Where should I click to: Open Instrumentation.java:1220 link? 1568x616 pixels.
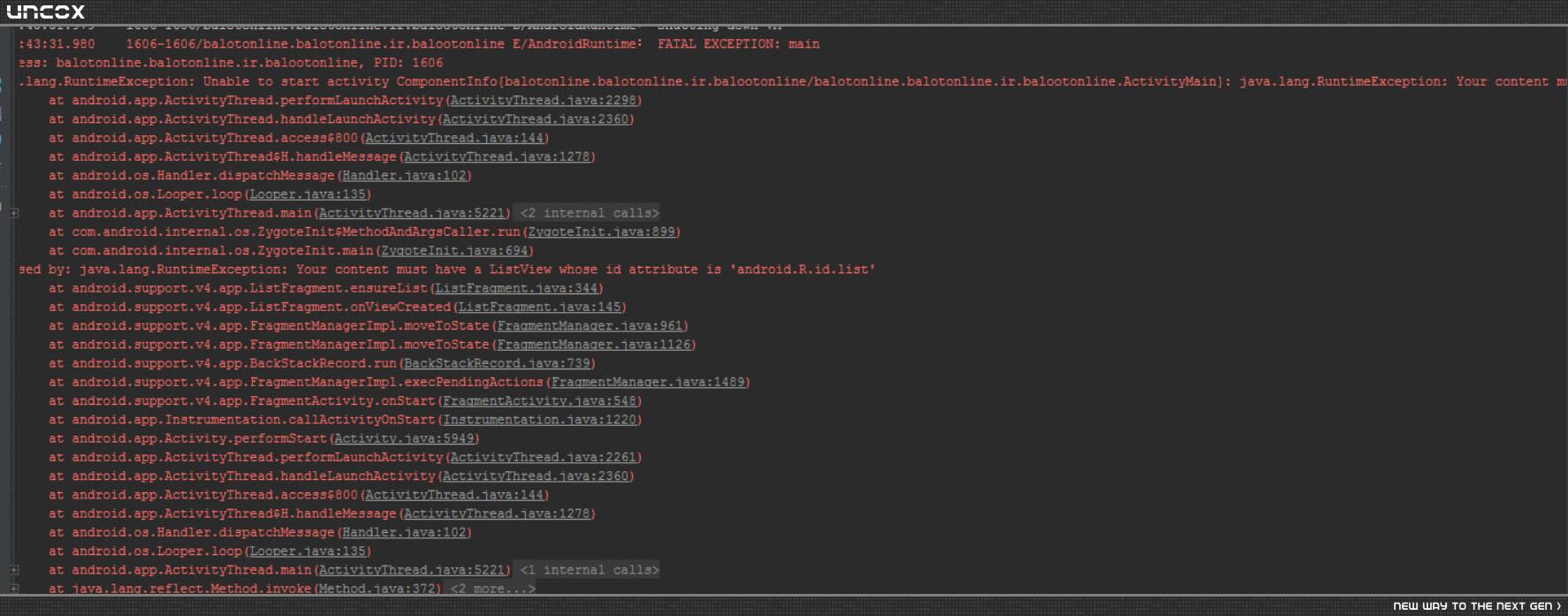[x=539, y=420]
